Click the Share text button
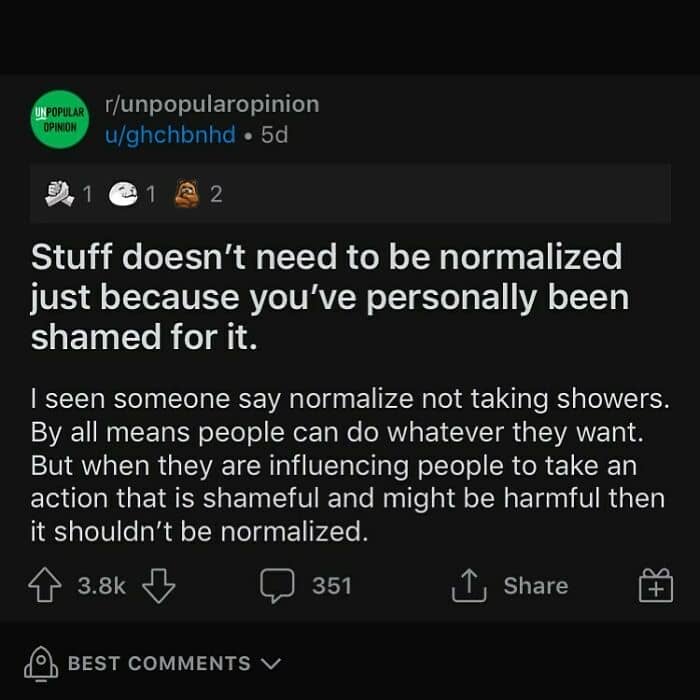The height and width of the screenshot is (700, 700). click(536, 585)
